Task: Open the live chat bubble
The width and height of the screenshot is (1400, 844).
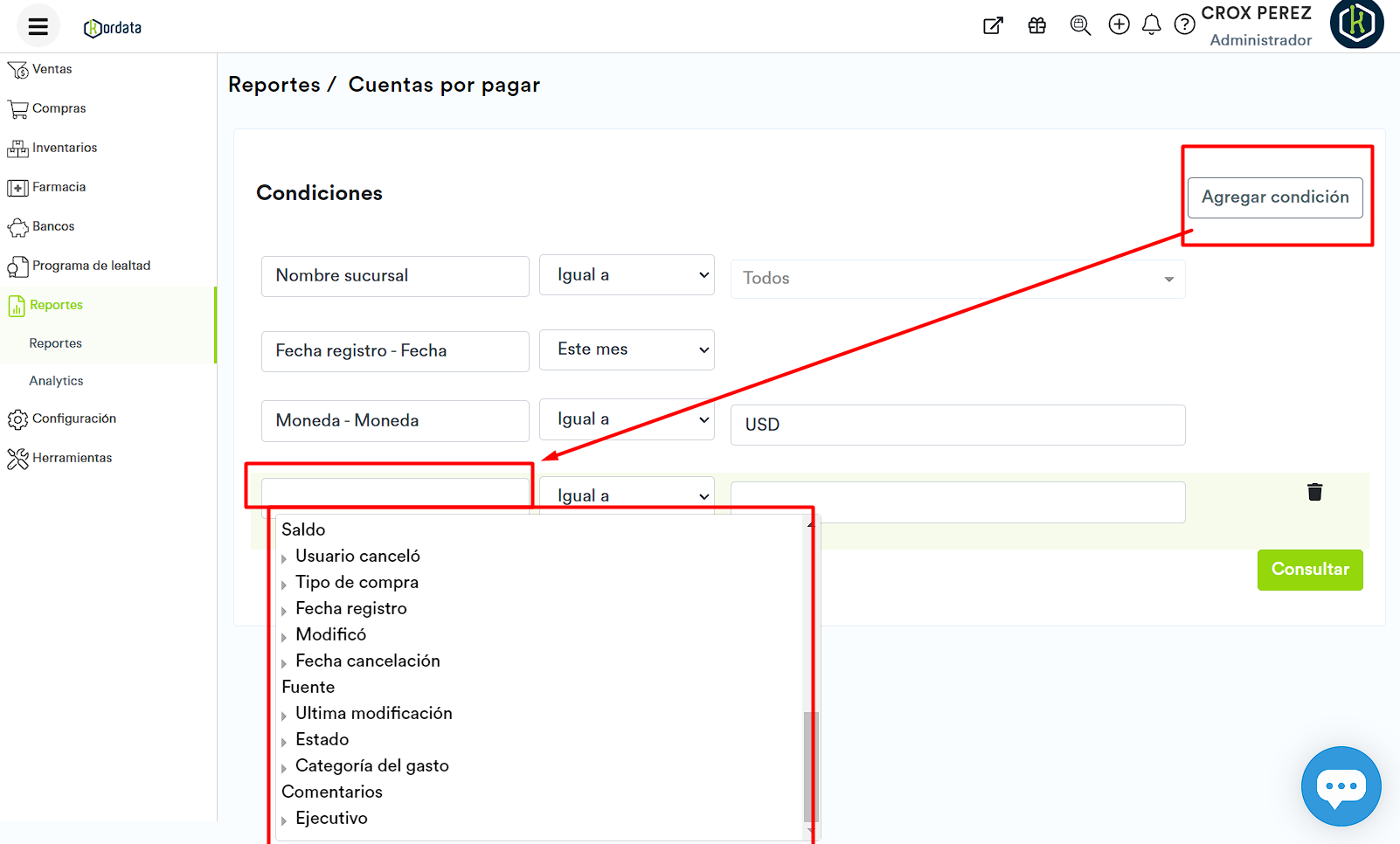Action: tap(1341, 785)
